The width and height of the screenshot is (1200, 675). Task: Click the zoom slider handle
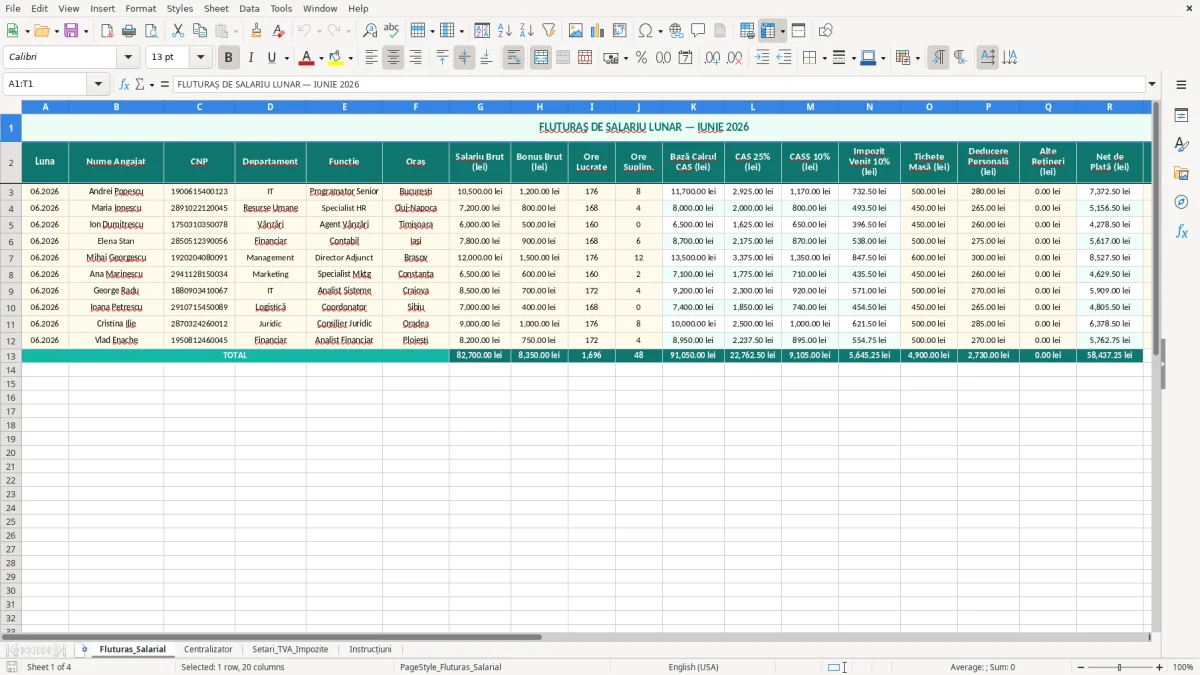pos(1119,667)
